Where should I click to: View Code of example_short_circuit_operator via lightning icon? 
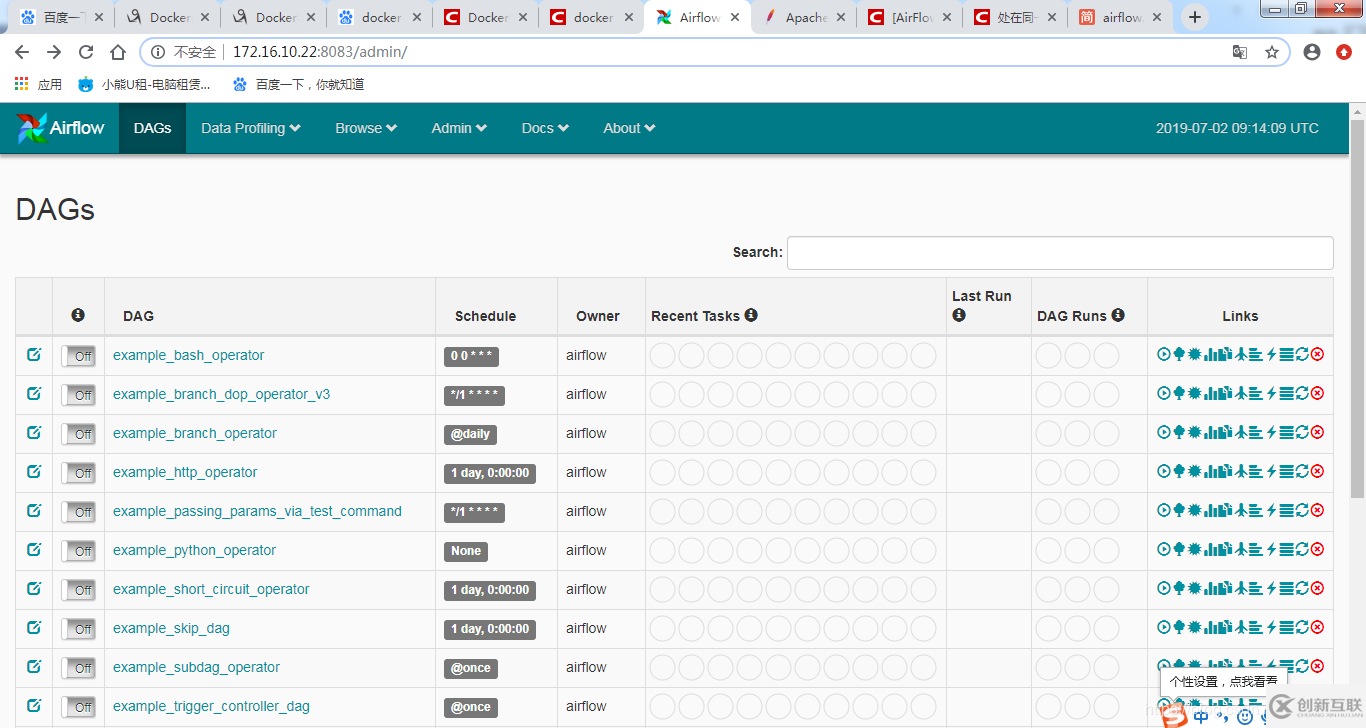[x=1272, y=588]
